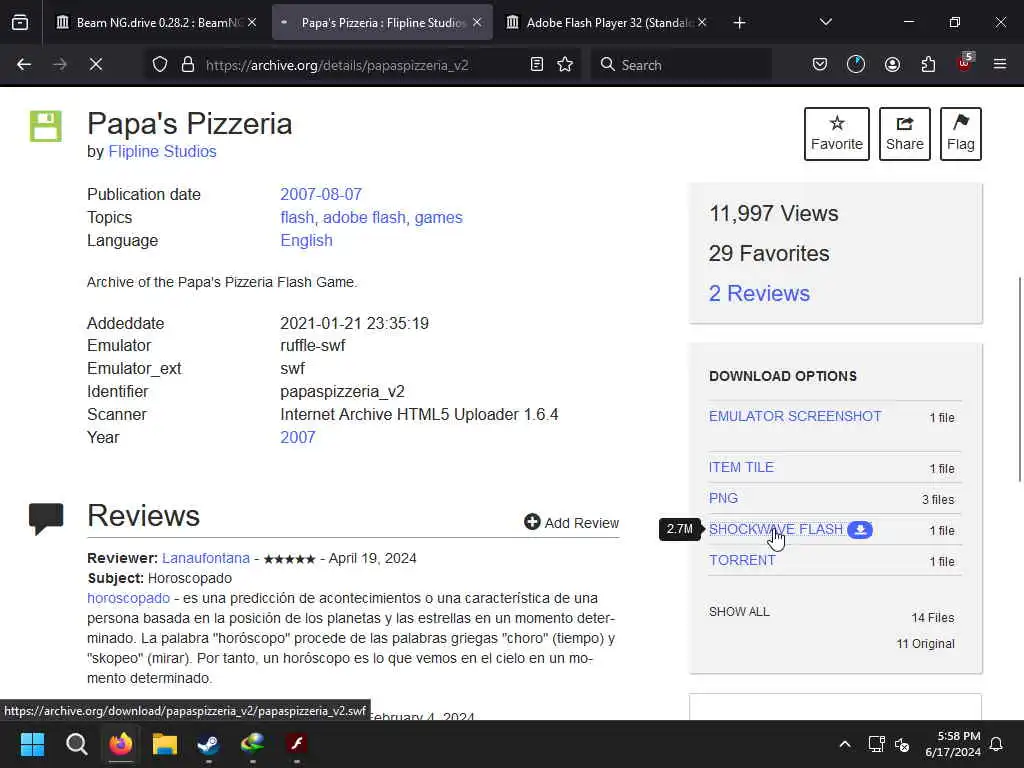This screenshot has height=768, width=1024.
Task: Click the blue download icon beside Shockwave Flash
Action: point(860,530)
